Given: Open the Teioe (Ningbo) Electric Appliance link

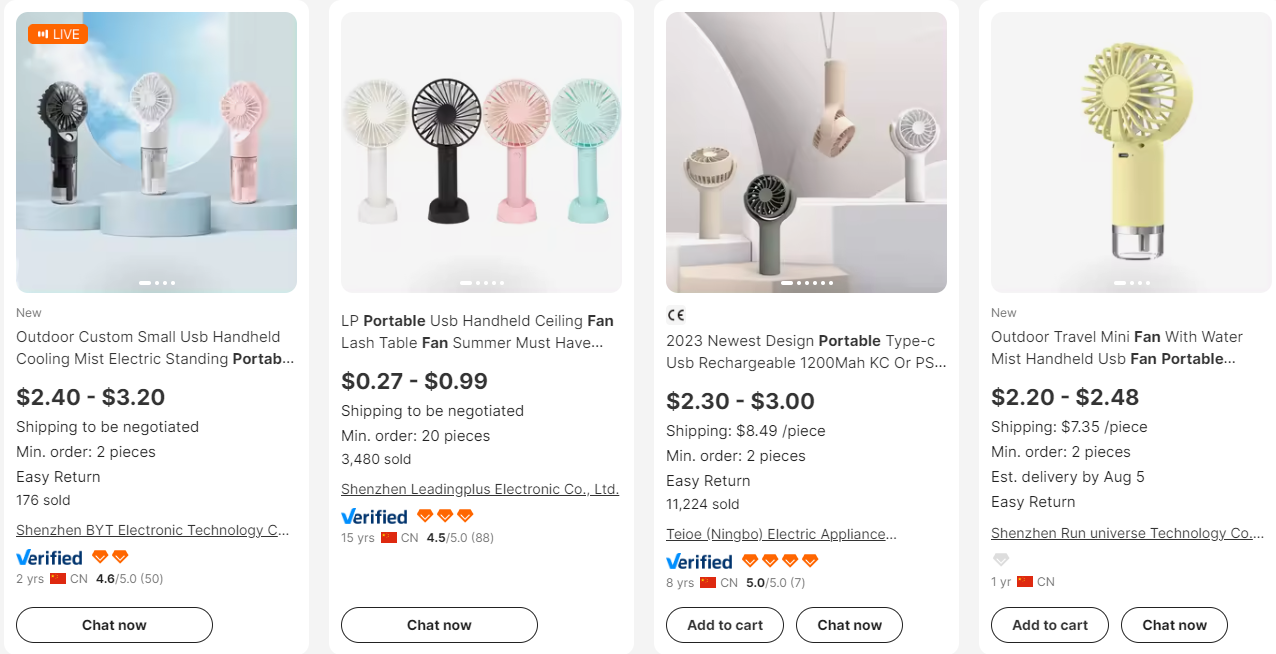Looking at the screenshot, I should point(781,533).
